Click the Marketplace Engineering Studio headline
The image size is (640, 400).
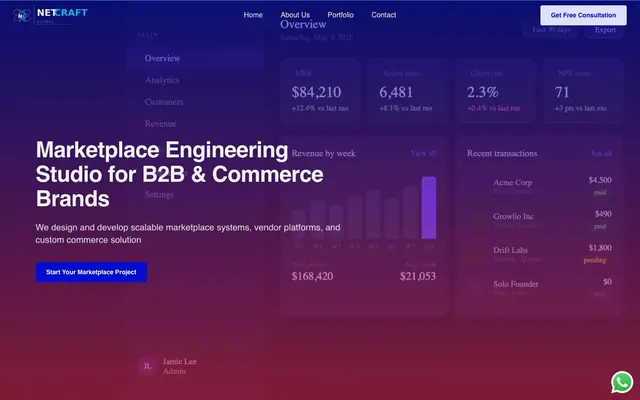tap(180, 174)
